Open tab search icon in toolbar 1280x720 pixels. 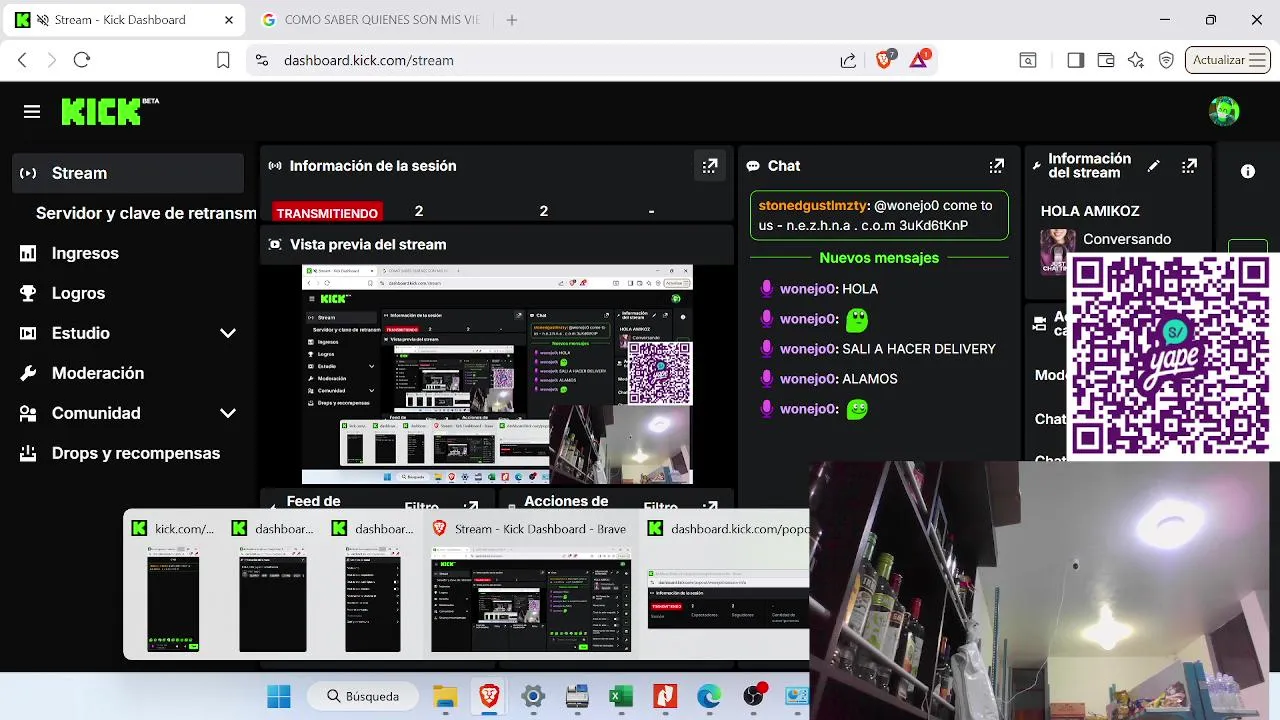point(1028,60)
